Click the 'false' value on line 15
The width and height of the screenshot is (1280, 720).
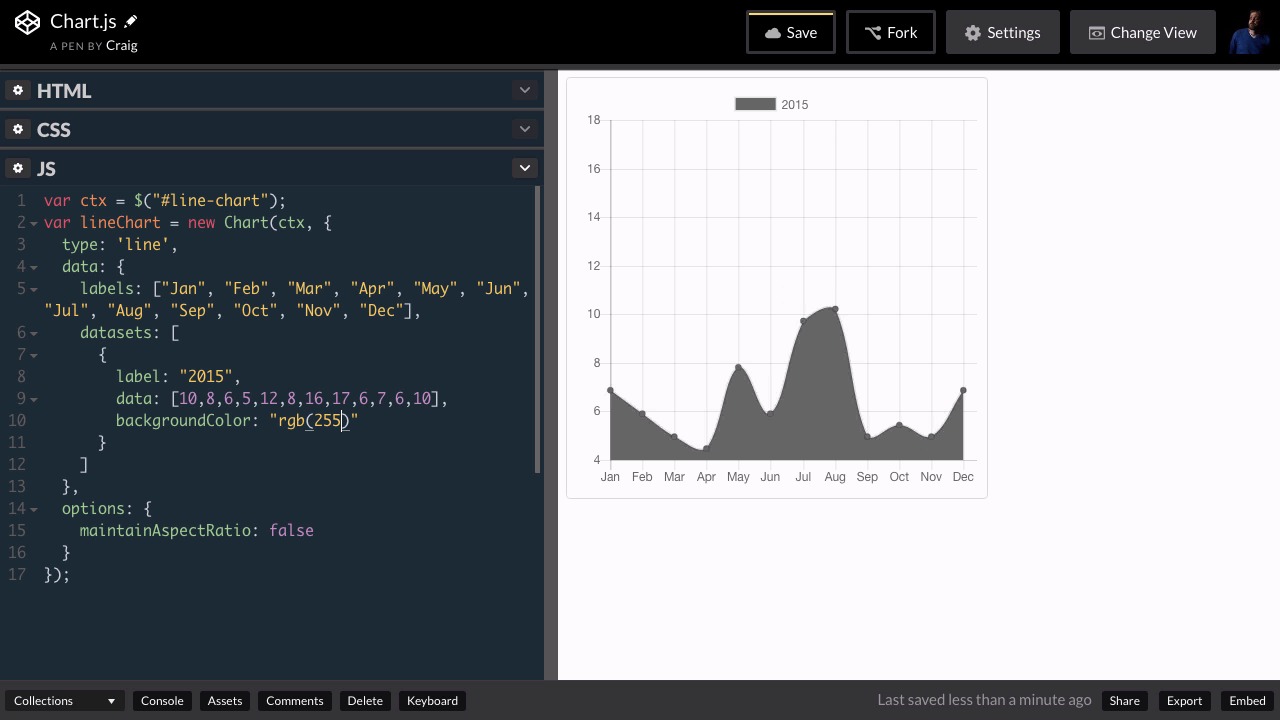[291, 531]
